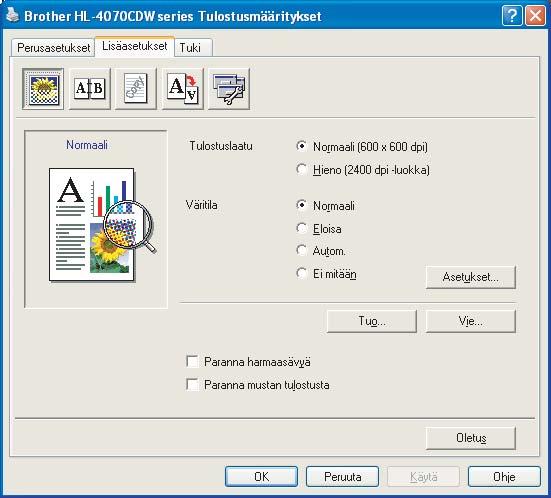Confirm with the OK button
The image size is (551, 498).
pyautogui.click(x=261, y=477)
